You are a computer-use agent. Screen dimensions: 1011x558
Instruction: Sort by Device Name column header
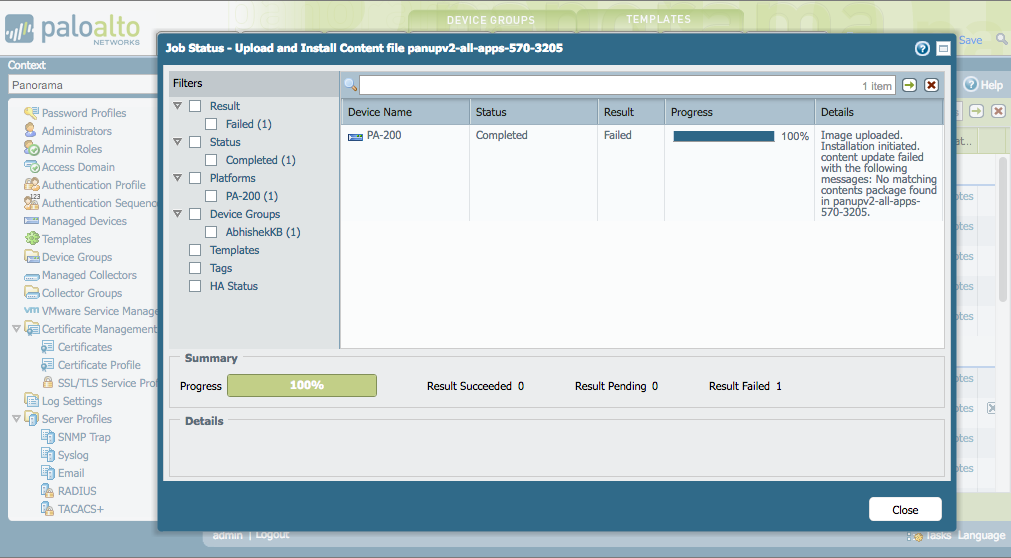coord(405,112)
